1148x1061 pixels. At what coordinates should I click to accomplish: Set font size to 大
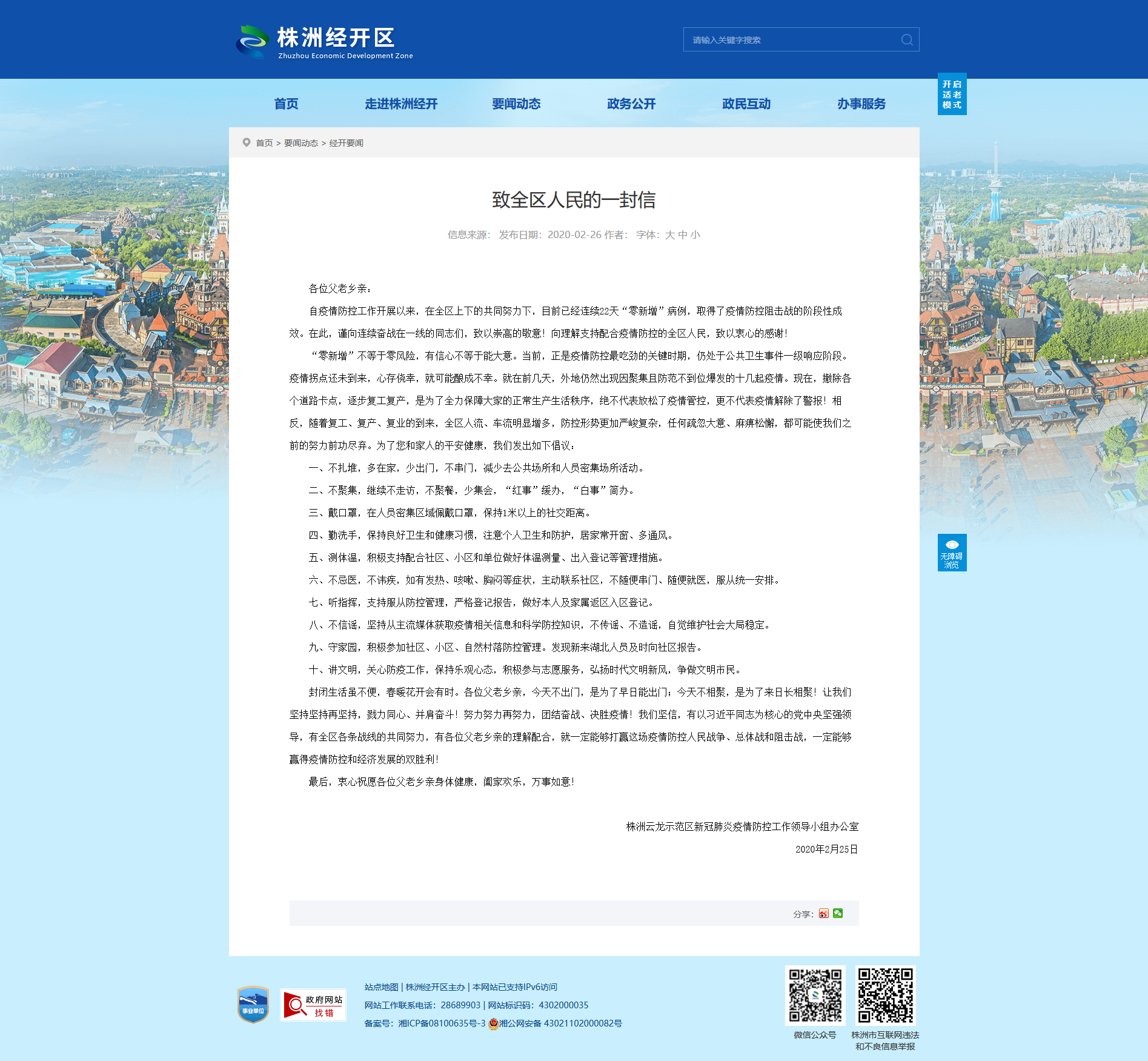click(669, 235)
